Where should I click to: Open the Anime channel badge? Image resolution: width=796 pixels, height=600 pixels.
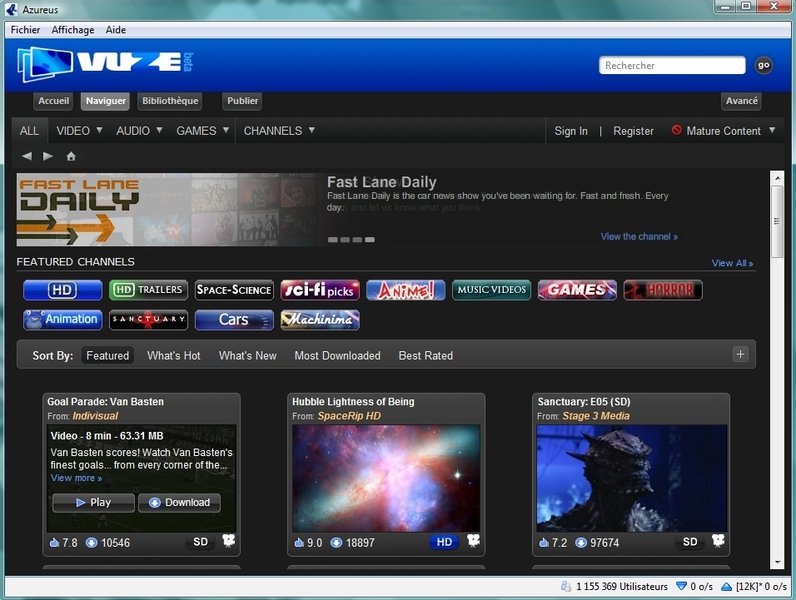pos(406,290)
